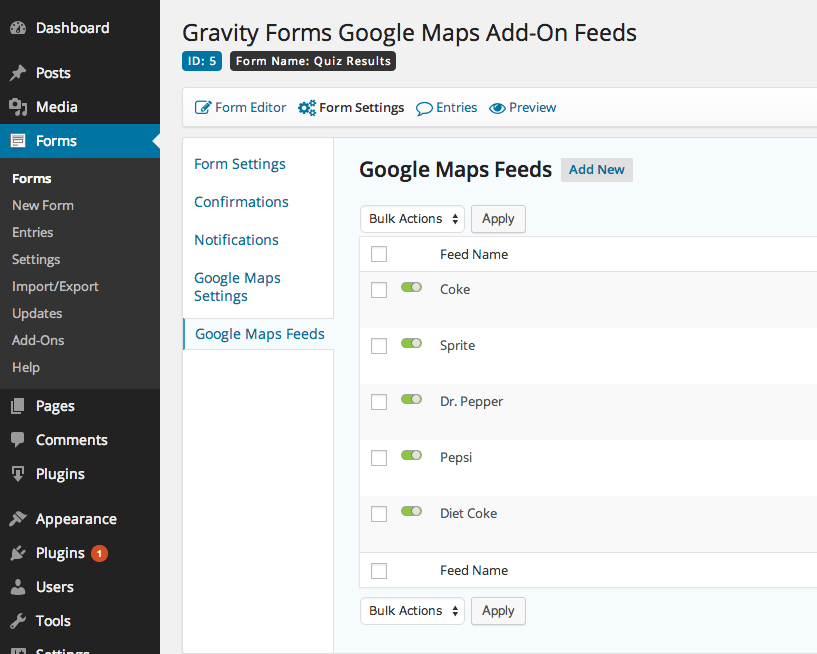Click the Apply button below the feed table

click(498, 611)
